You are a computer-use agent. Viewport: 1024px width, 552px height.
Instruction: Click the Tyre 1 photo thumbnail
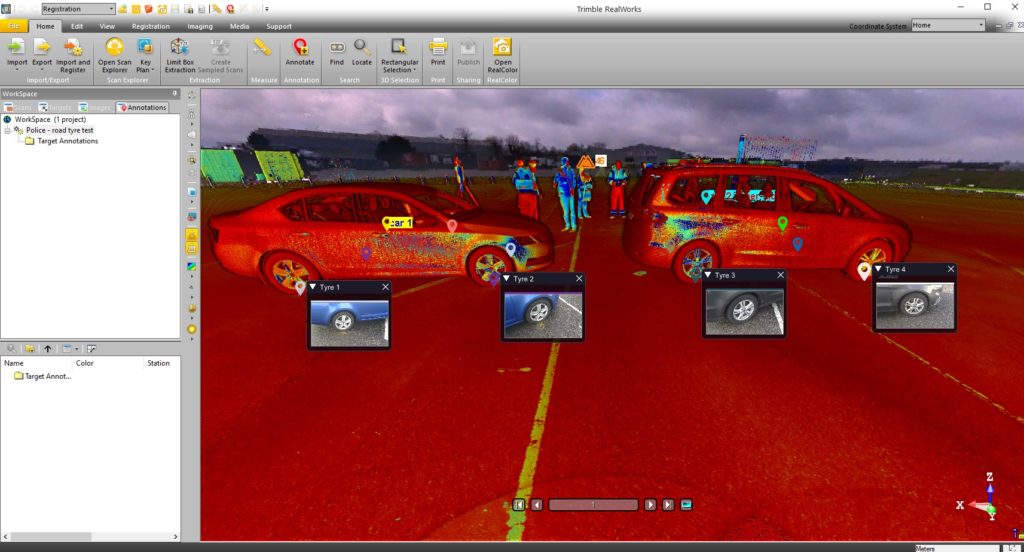[x=349, y=322]
